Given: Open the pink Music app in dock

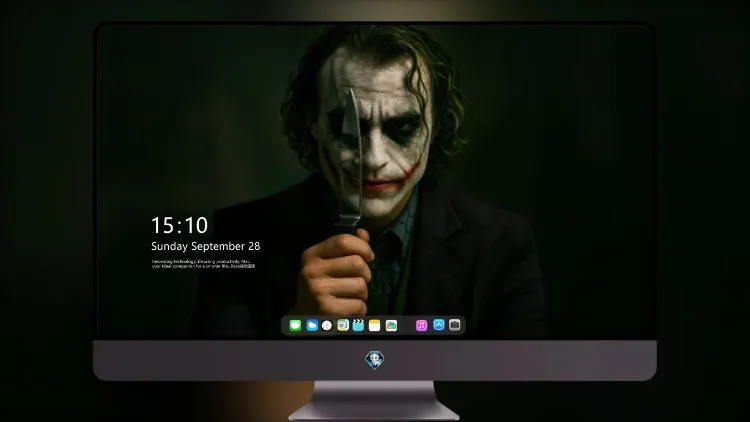Looking at the screenshot, I should (x=421, y=325).
